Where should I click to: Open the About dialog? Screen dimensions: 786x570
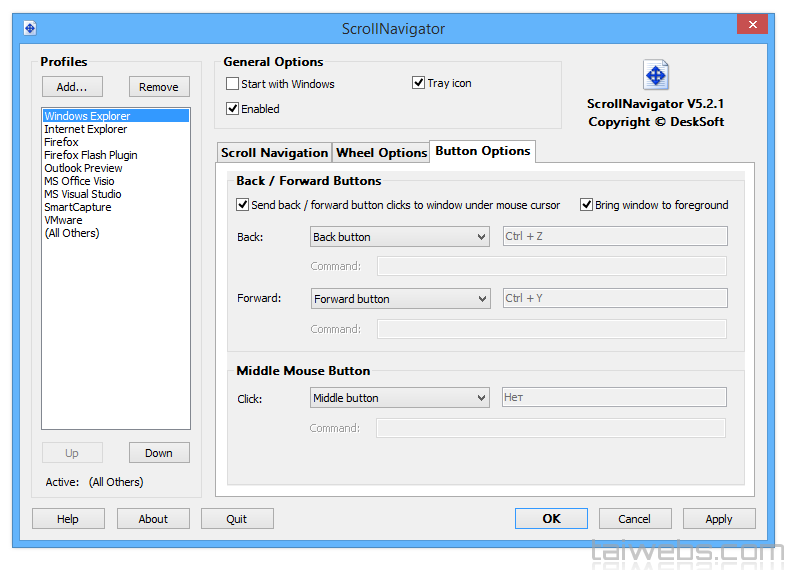point(153,519)
